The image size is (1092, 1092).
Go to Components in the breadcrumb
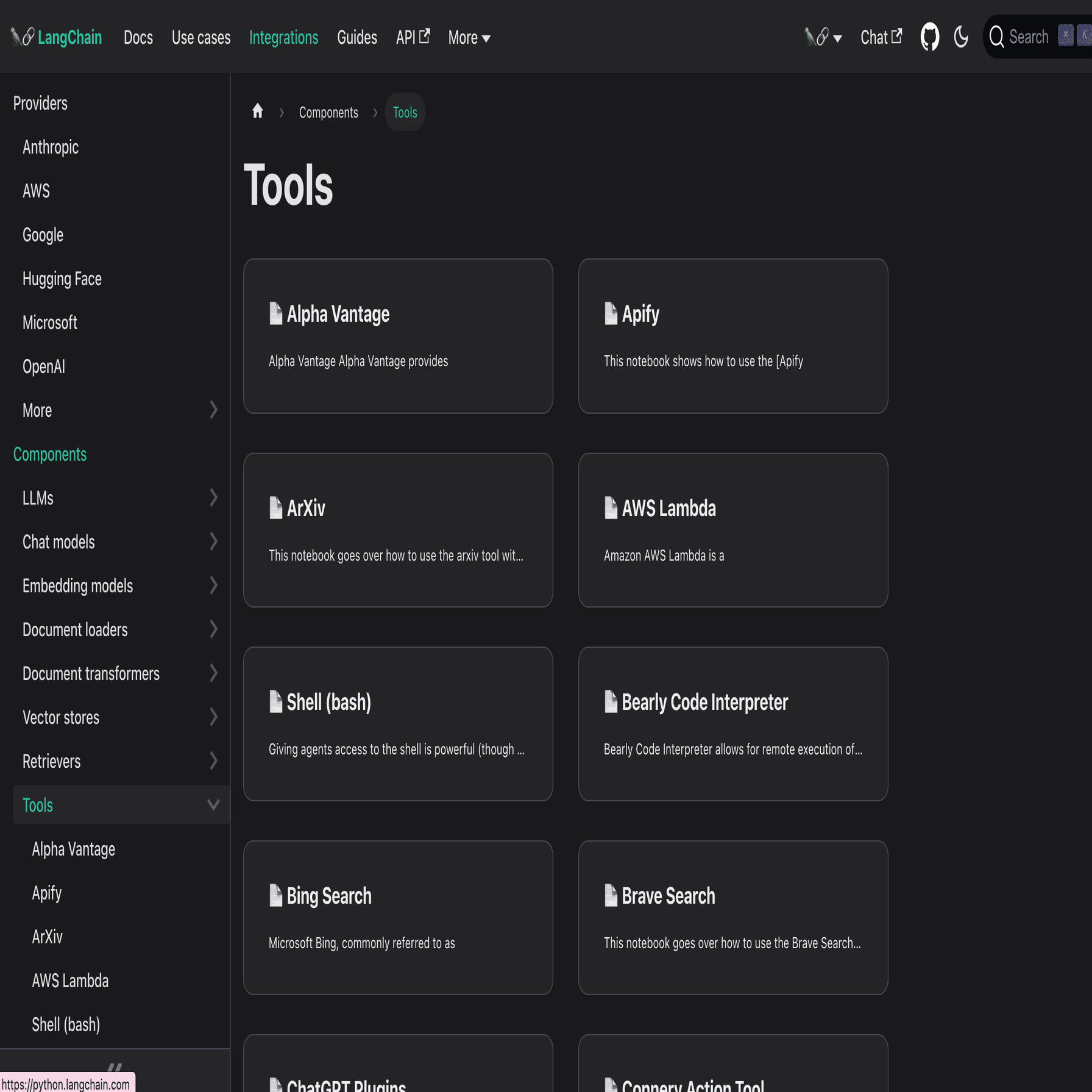coord(328,112)
